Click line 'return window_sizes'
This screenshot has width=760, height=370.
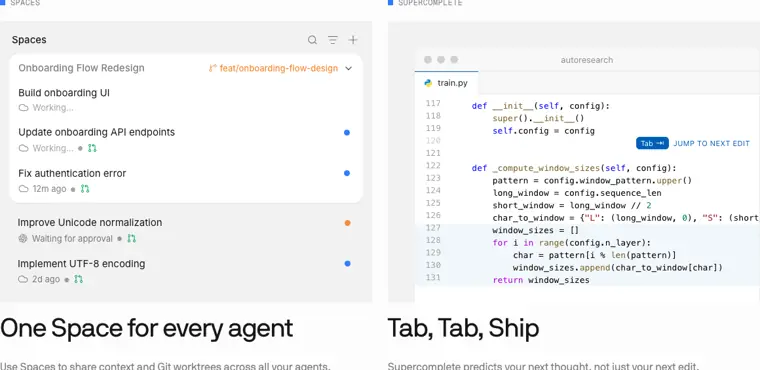[541, 280]
